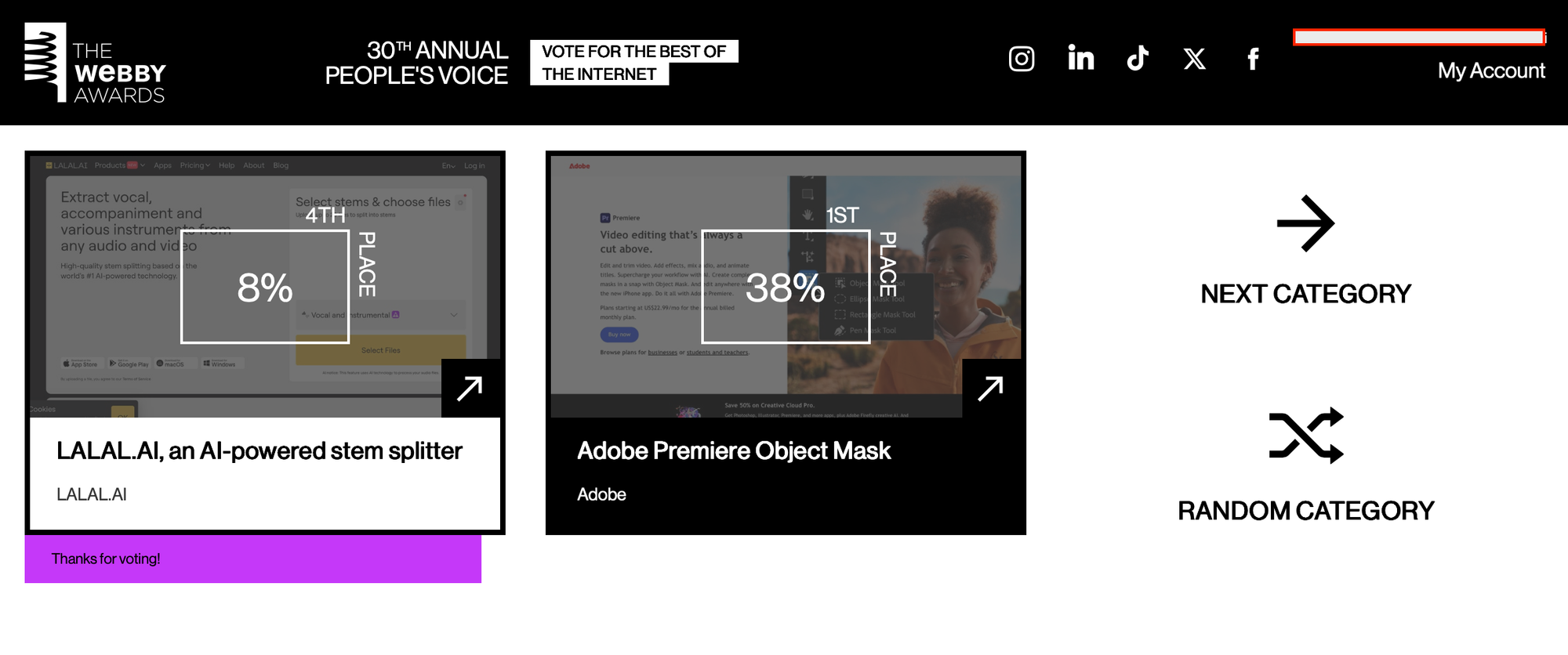Visit the TikTok social link
This screenshot has width=1568, height=655.
pos(1138,58)
